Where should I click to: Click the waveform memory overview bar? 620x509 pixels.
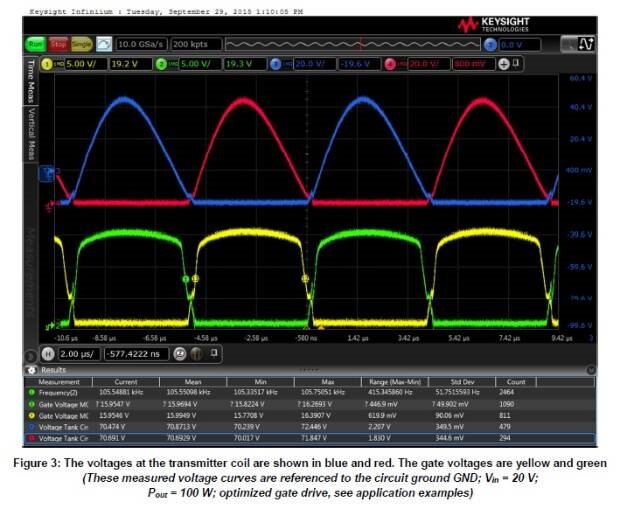352,44
